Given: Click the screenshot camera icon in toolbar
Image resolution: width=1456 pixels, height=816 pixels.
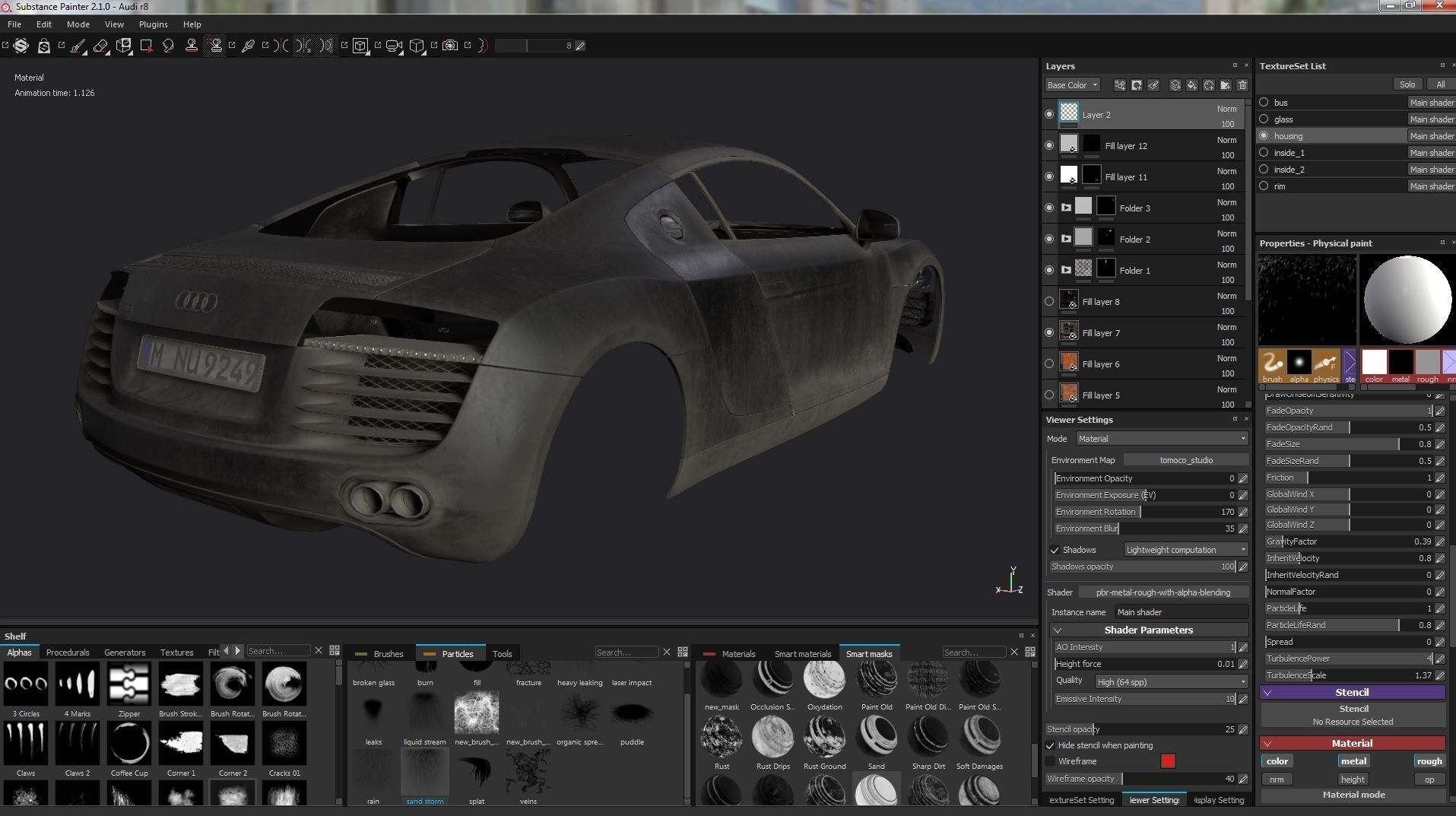Looking at the screenshot, I should (450, 46).
